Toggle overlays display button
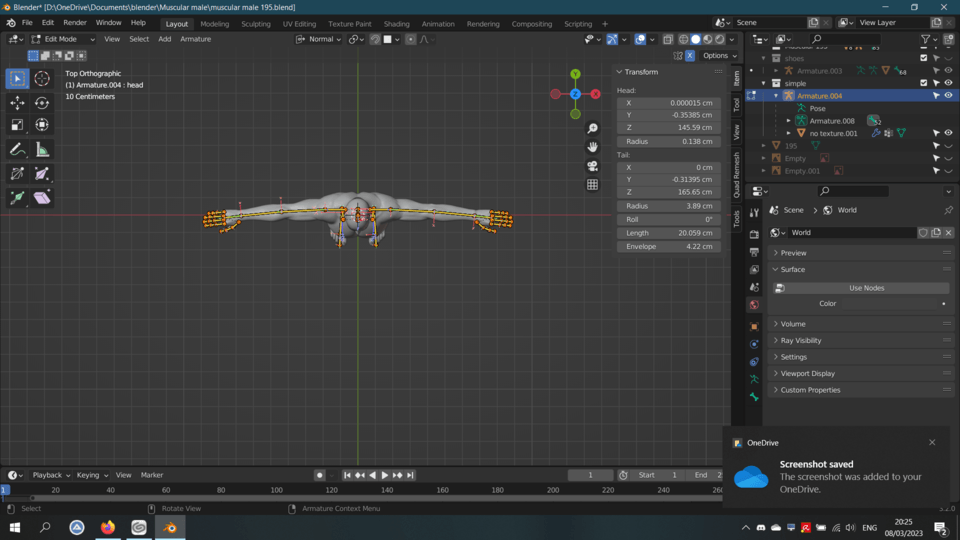 click(x=640, y=39)
